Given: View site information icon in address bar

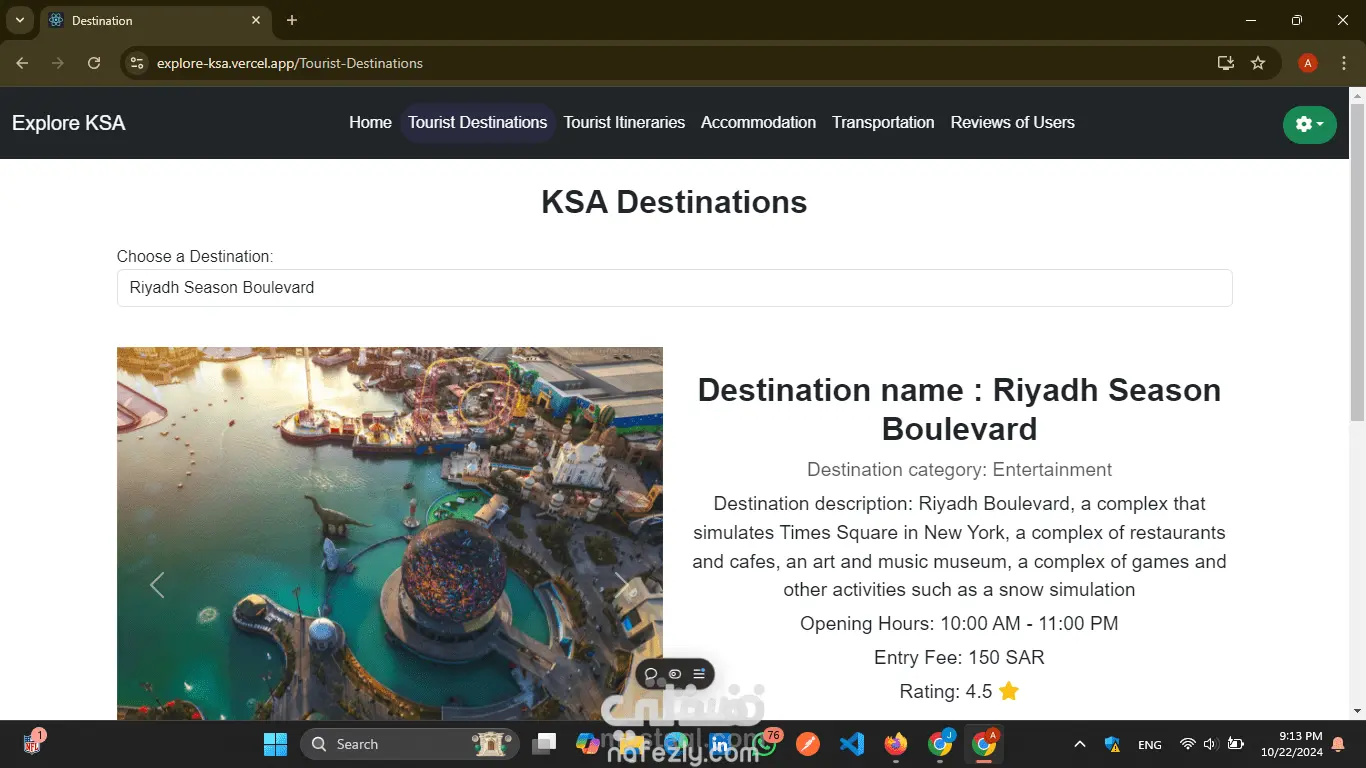Looking at the screenshot, I should click(x=138, y=63).
